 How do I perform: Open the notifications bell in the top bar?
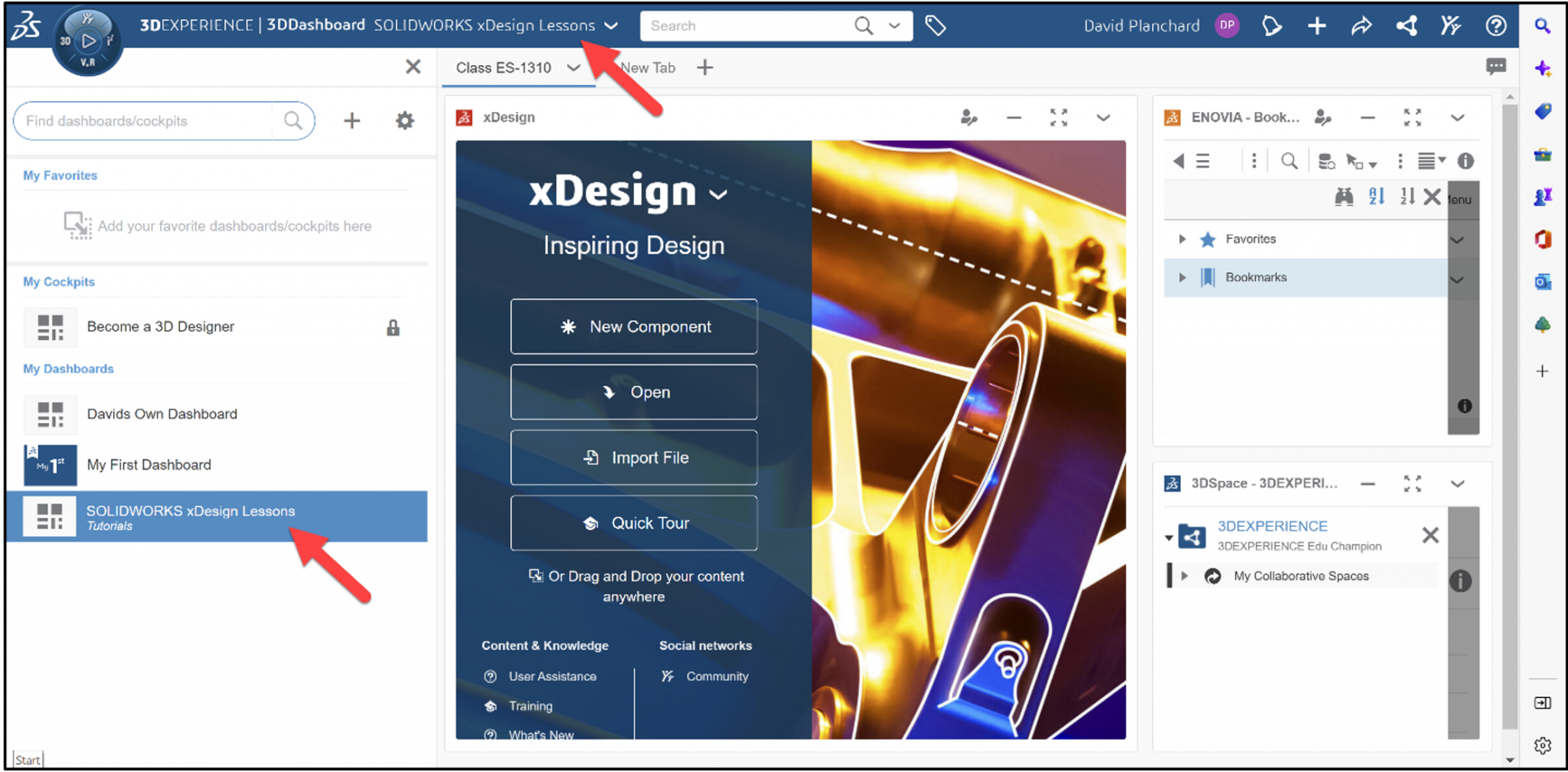point(1271,25)
